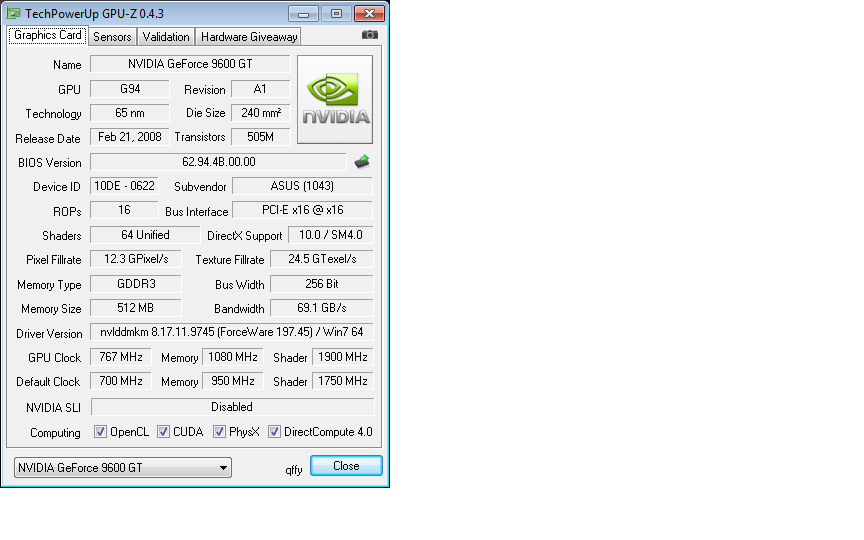Image resolution: width=864 pixels, height=540 pixels.
Task: Click the Bus Interface value PCI-E x16 @ x16
Action: (x=303, y=210)
